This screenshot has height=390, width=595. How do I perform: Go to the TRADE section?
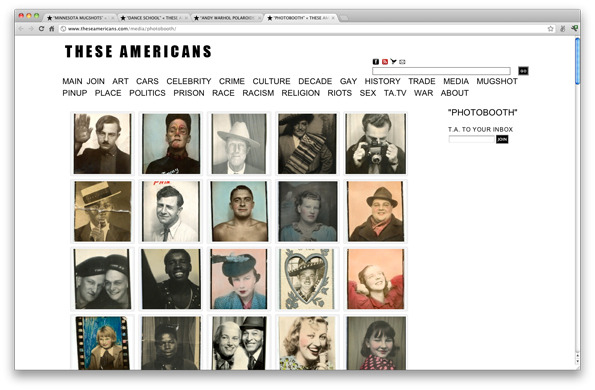tap(422, 81)
